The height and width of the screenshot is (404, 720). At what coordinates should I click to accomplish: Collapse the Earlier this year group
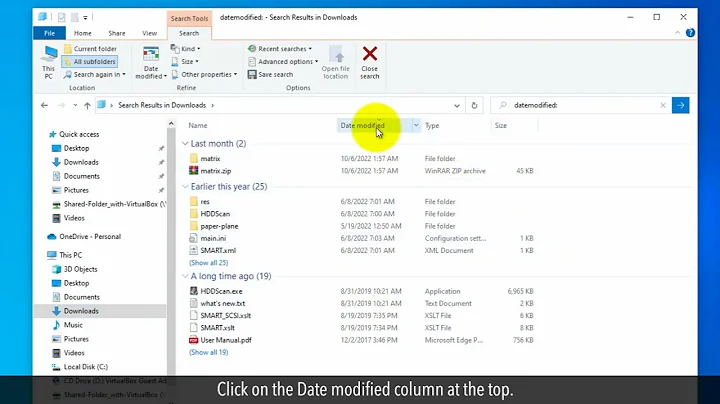[185, 187]
